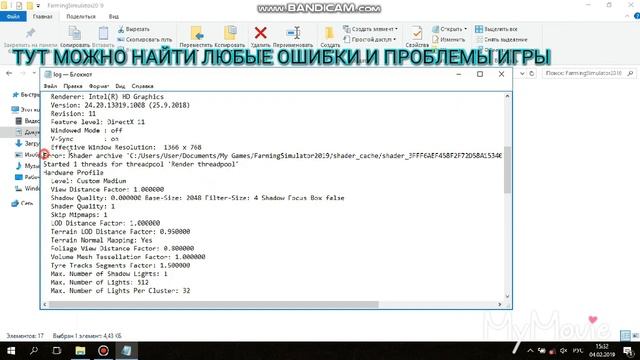Click the Explorer refresh button

(x=531, y=73)
